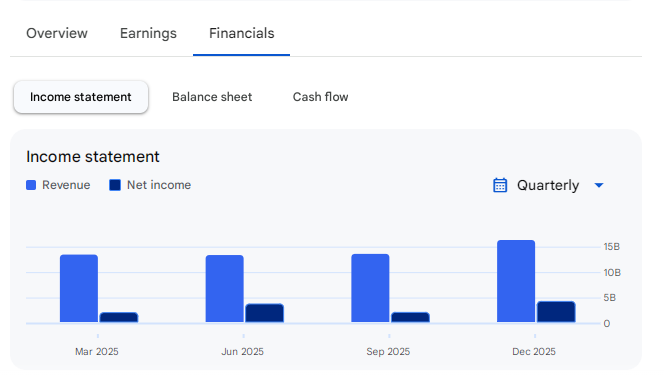Click the calendar icon beside Quarterly

click(x=500, y=185)
